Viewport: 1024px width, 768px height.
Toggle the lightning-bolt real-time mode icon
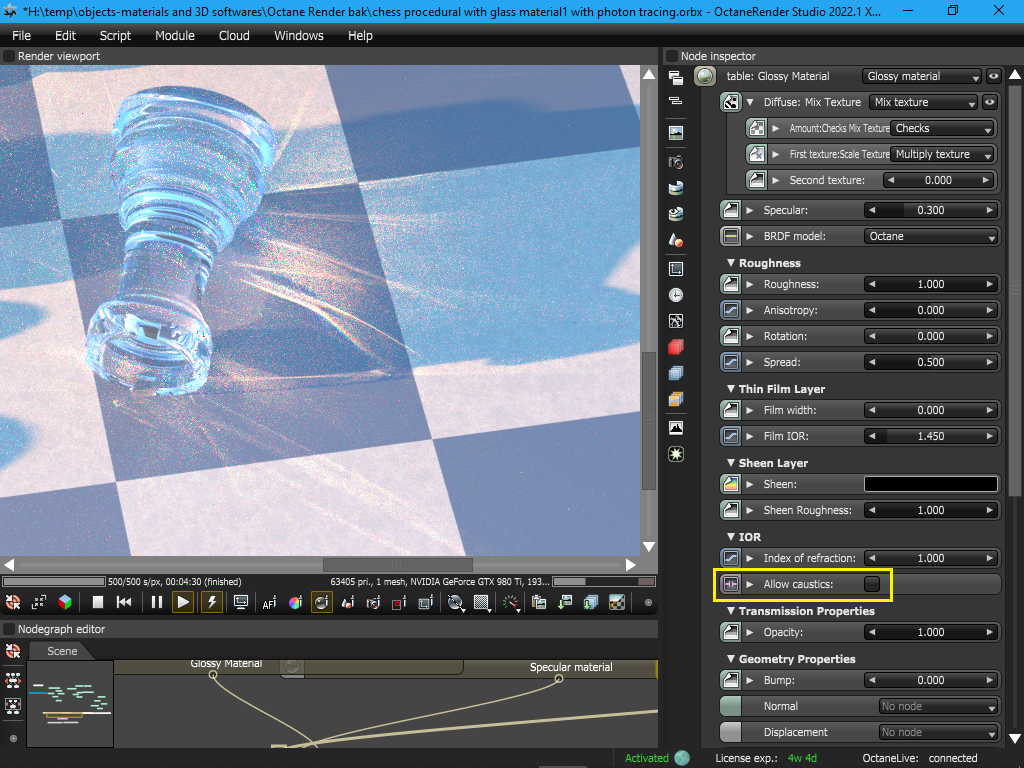pos(212,602)
